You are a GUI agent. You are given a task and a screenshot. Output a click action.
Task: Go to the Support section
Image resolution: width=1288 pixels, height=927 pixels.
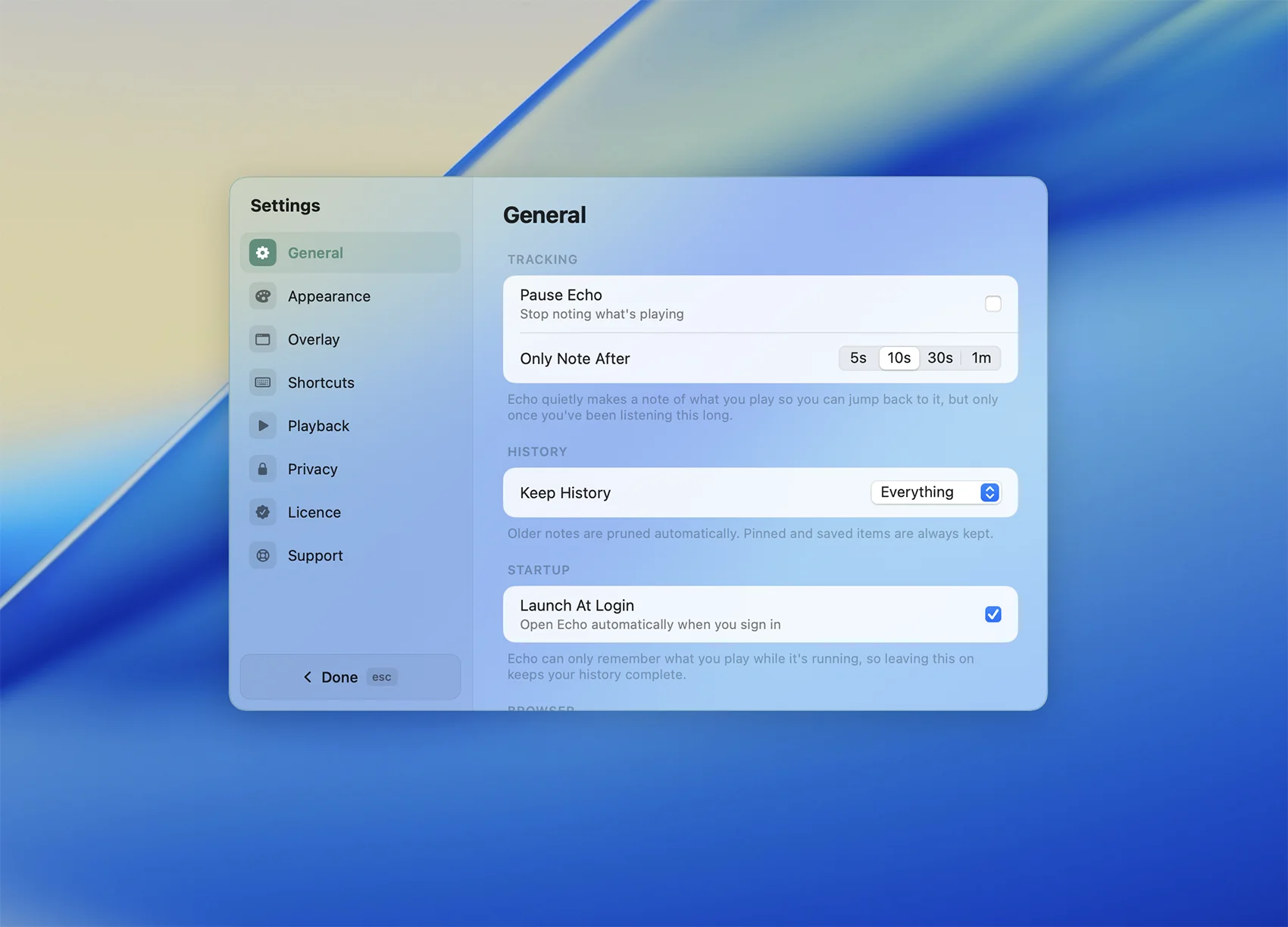point(350,555)
